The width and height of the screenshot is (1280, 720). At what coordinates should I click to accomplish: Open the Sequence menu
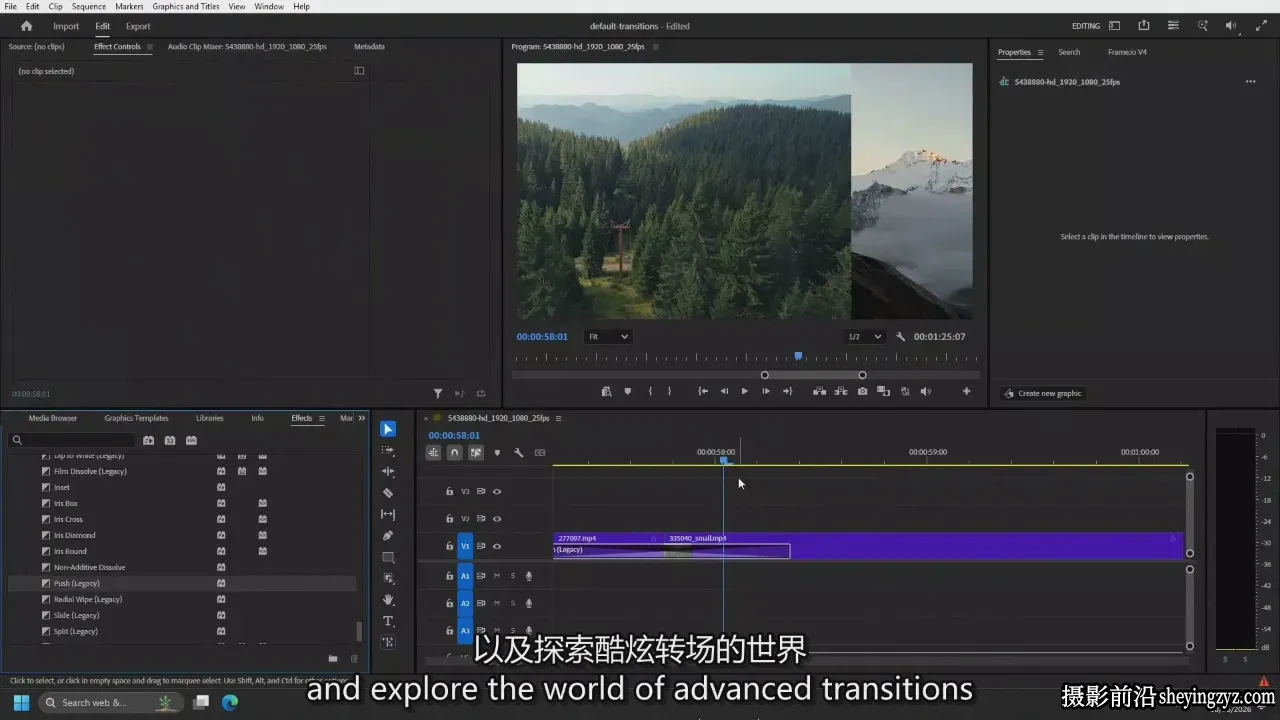pyautogui.click(x=89, y=6)
